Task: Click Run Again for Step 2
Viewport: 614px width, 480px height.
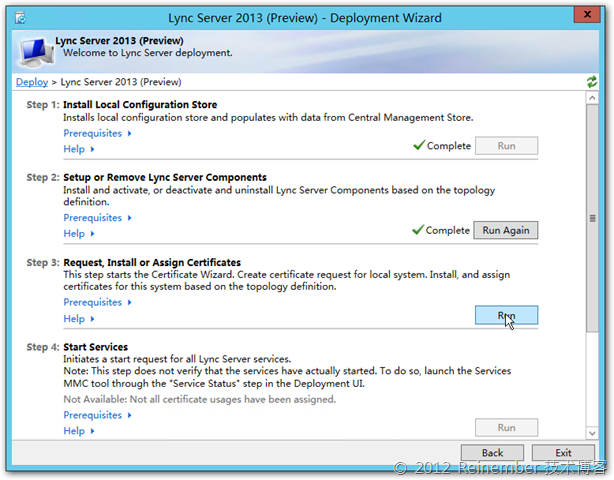Action: click(506, 230)
